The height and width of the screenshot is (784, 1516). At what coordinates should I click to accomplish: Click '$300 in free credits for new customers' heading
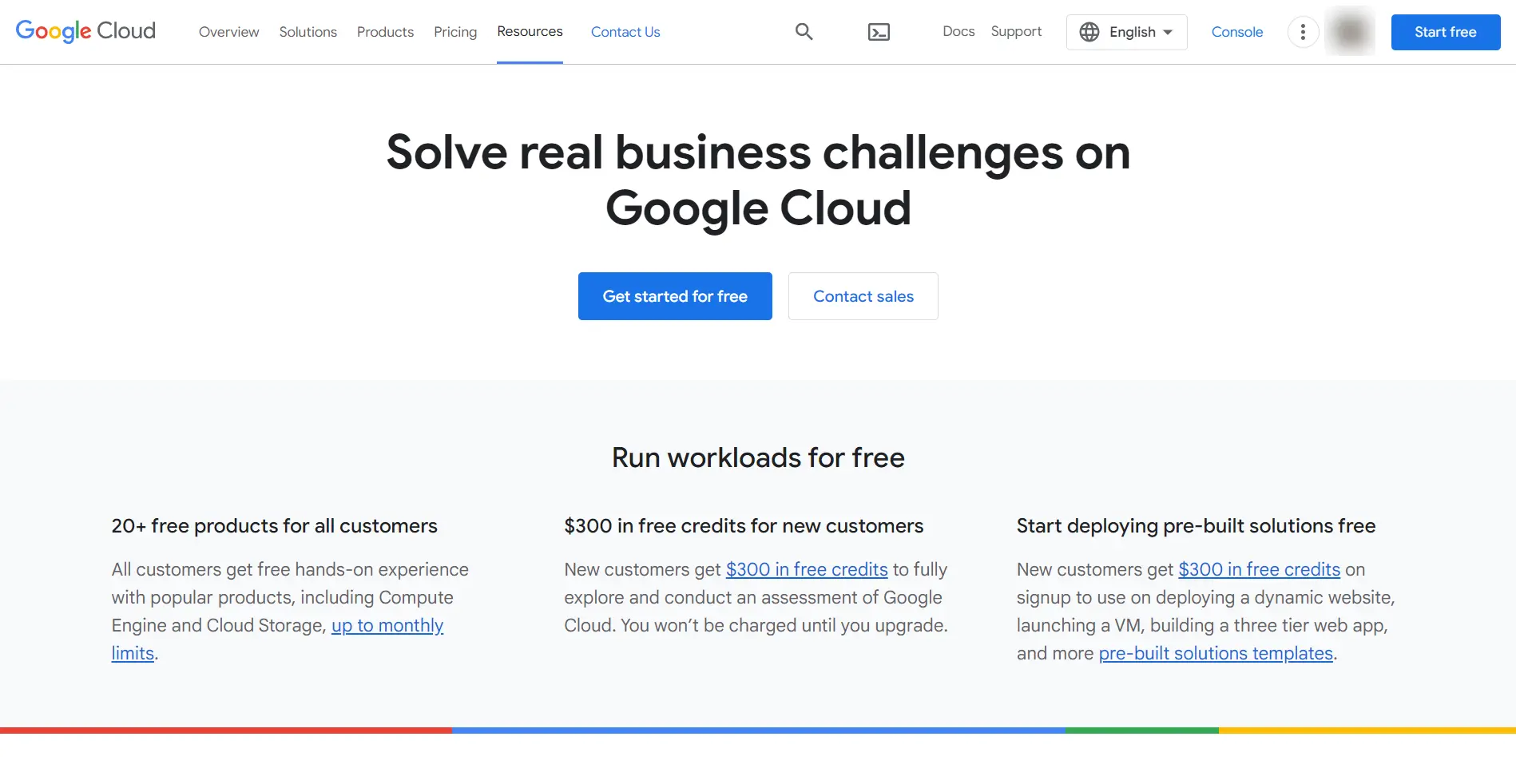click(744, 526)
